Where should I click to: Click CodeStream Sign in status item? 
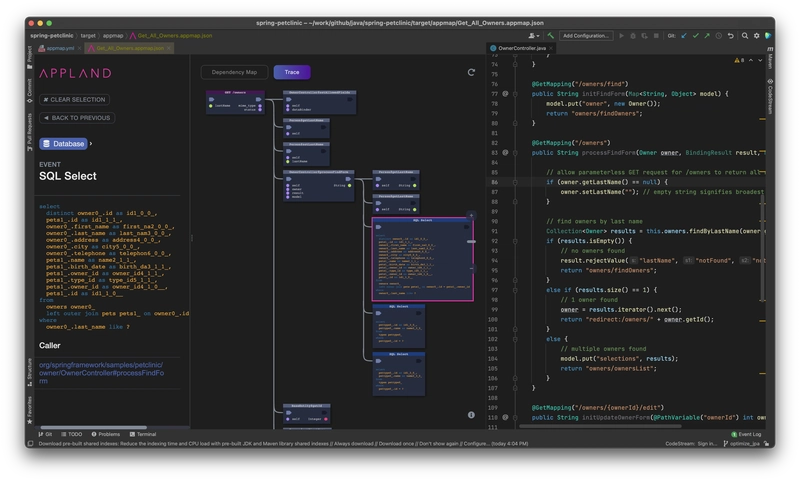691,444
